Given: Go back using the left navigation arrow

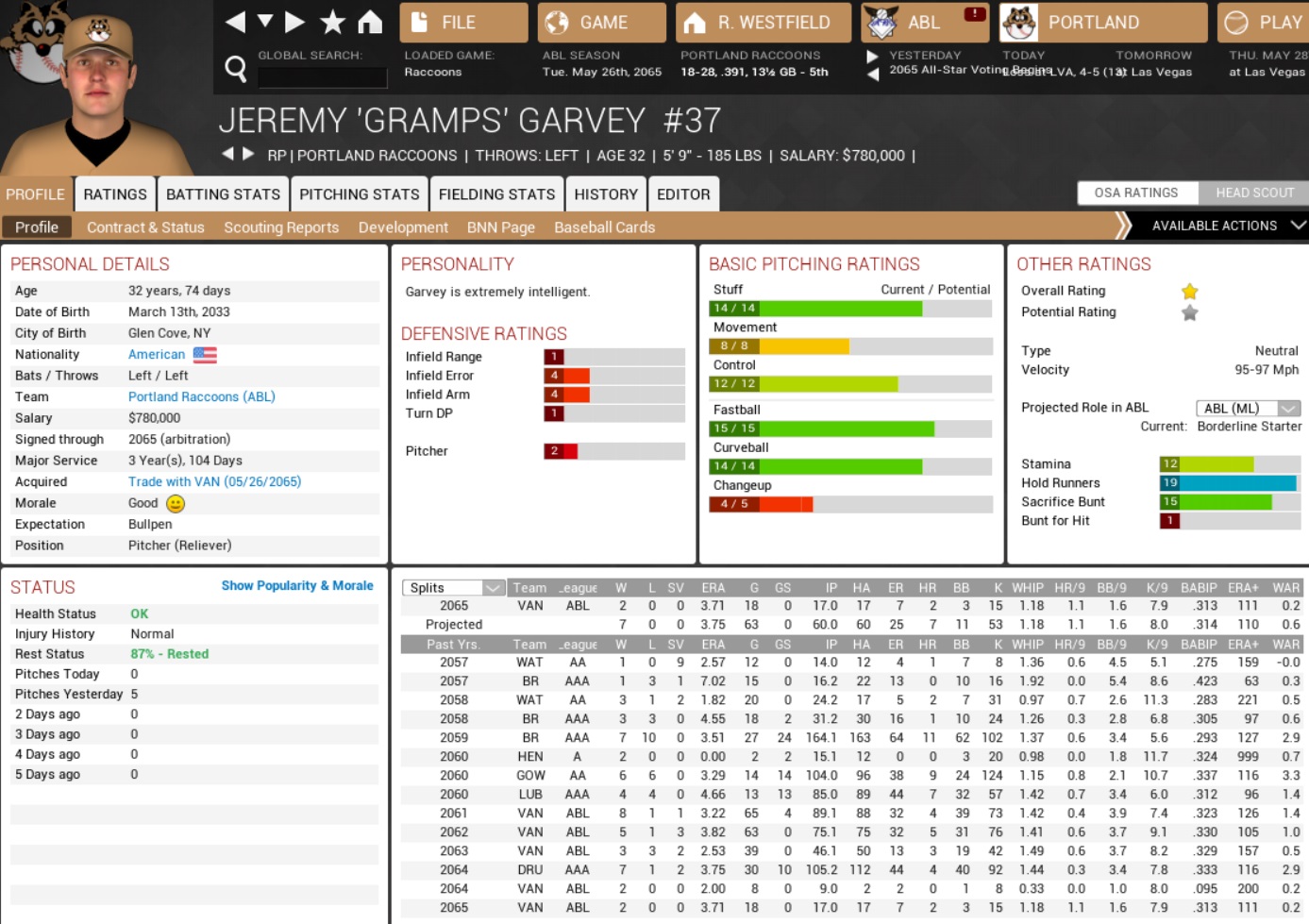Looking at the screenshot, I should 236,22.
